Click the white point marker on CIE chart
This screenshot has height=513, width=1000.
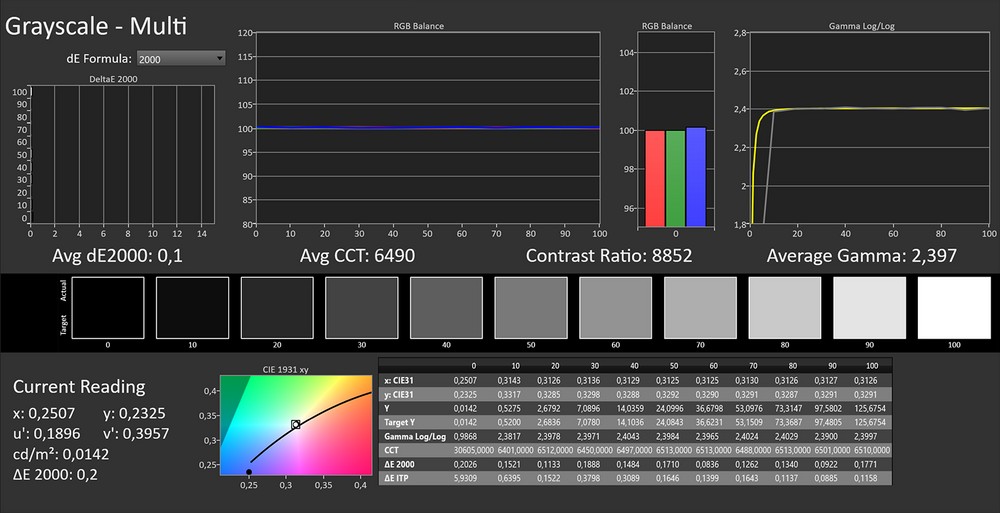(x=295, y=425)
